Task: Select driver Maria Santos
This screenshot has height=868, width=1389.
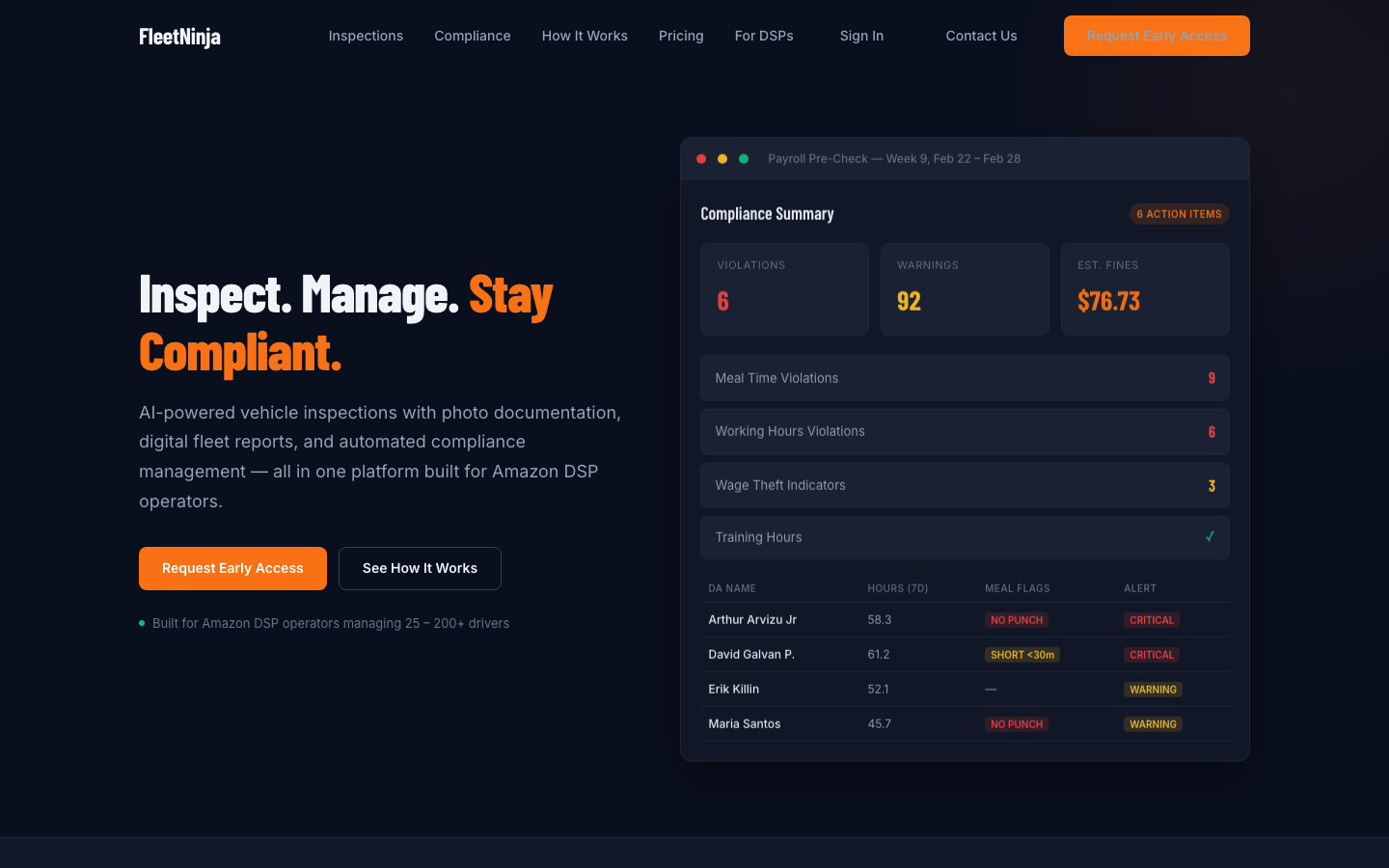Action: [x=745, y=724]
